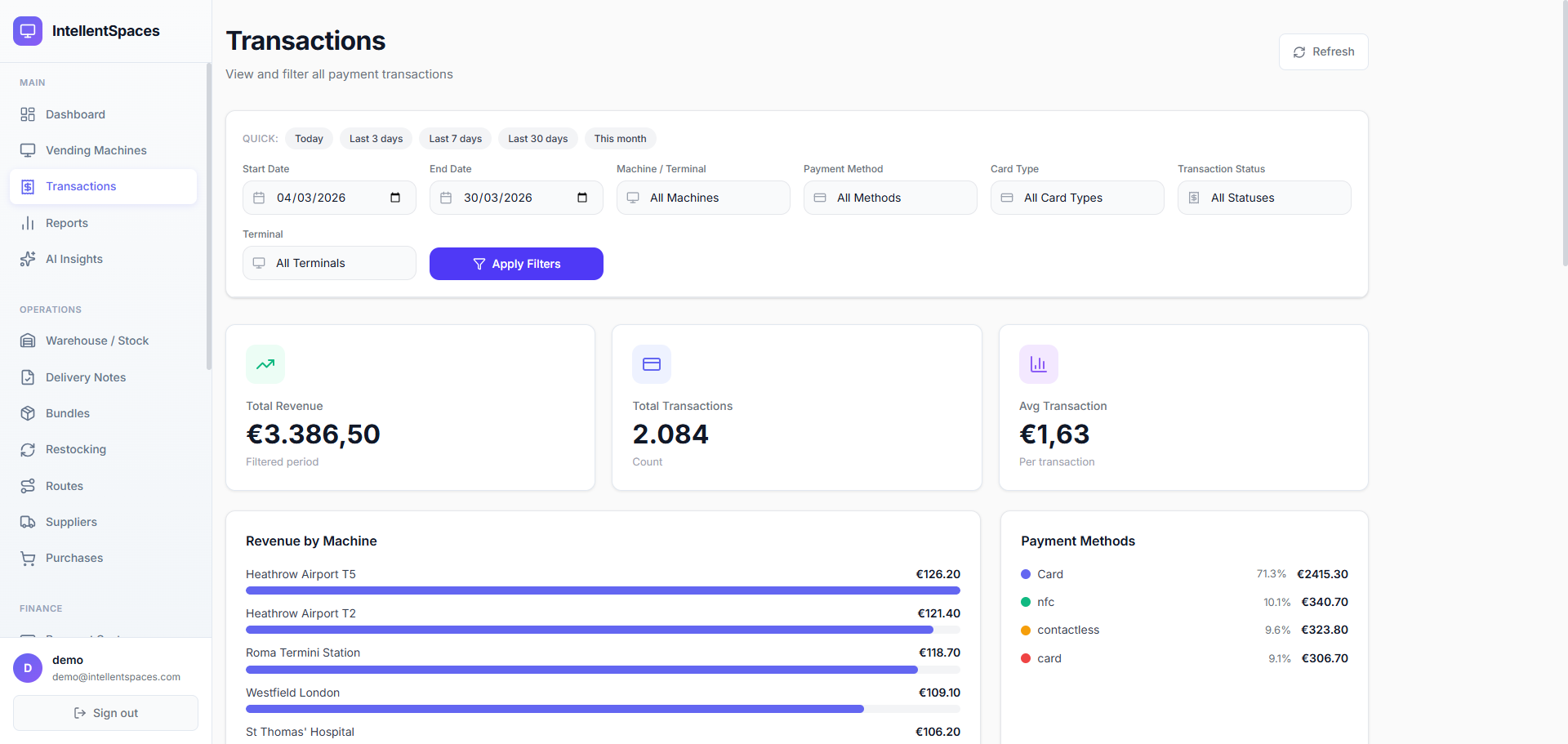Click the blue Card payment method dot
The image size is (1568, 744).
tap(1026, 574)
